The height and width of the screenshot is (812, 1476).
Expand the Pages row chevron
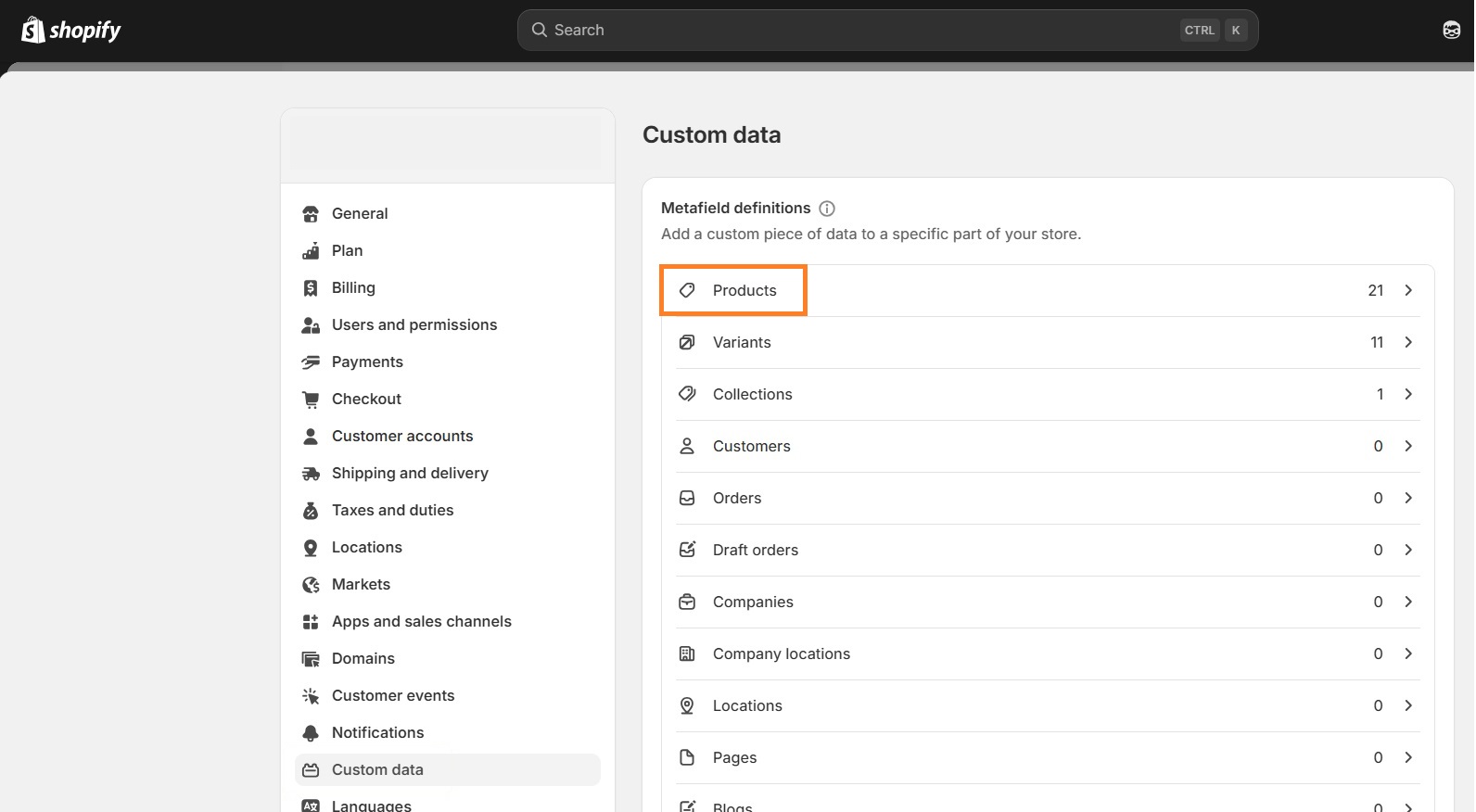tap(1408, 757)
